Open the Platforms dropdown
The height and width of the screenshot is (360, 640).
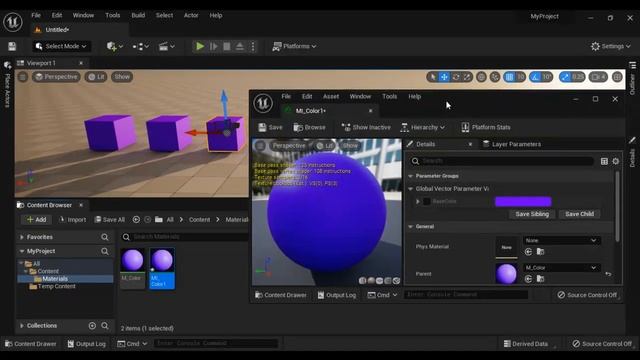point(294,46)
